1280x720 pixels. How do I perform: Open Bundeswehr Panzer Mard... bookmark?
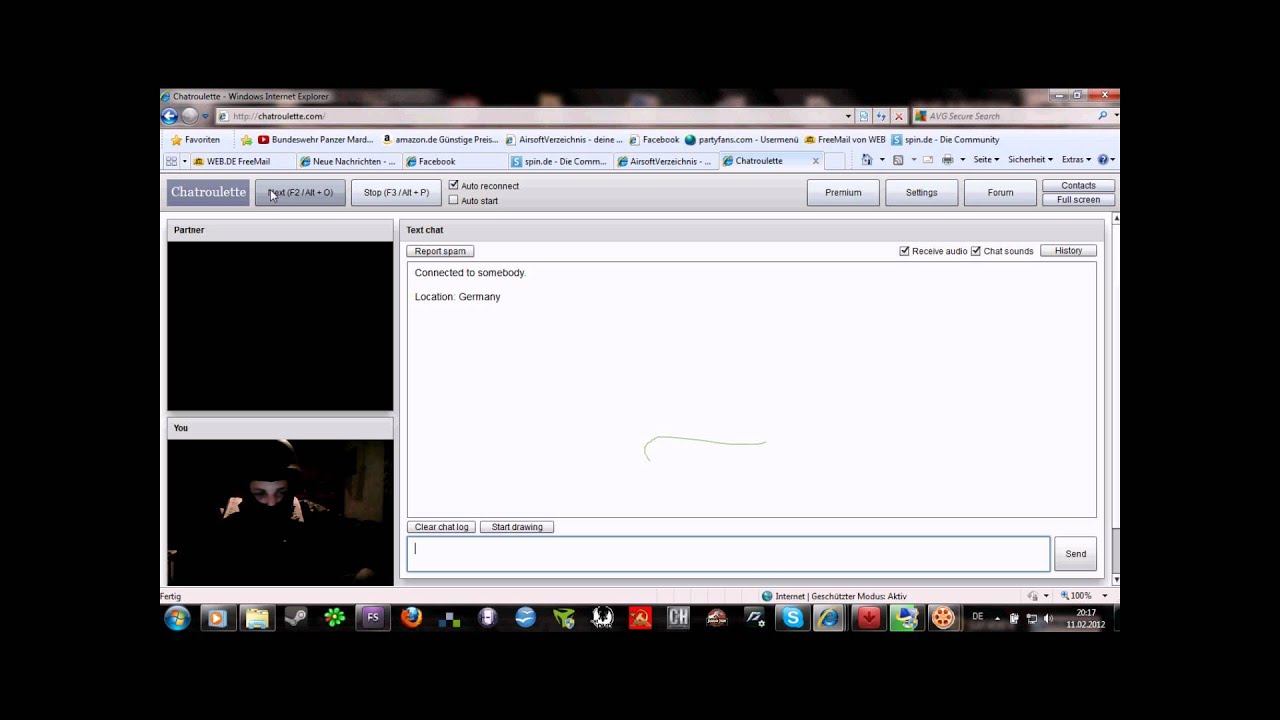click(315, 140)
